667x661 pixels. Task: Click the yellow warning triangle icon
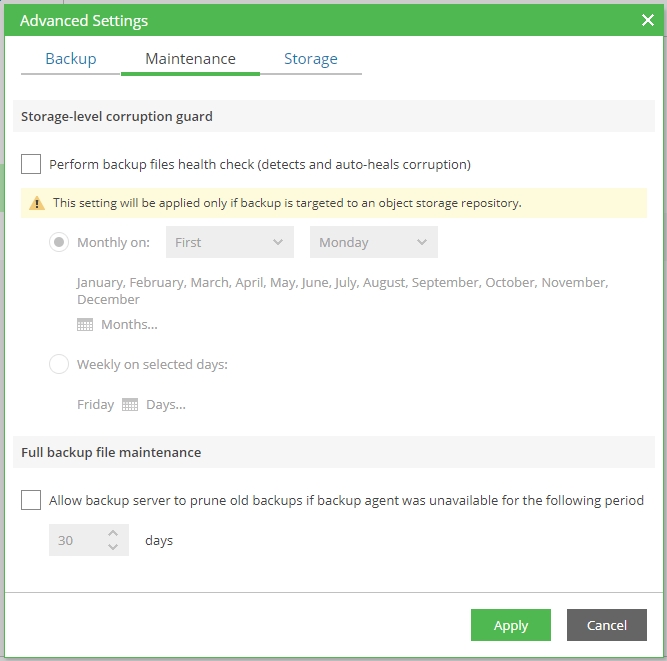tap(37, 203)
